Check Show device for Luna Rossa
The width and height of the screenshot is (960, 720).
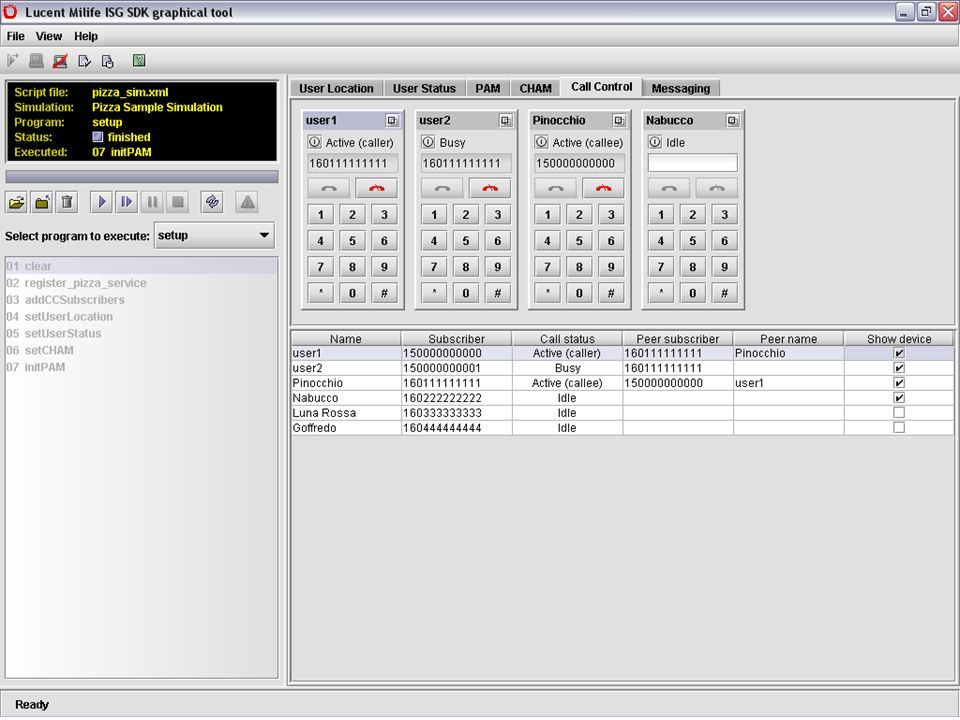coord(899,413)
